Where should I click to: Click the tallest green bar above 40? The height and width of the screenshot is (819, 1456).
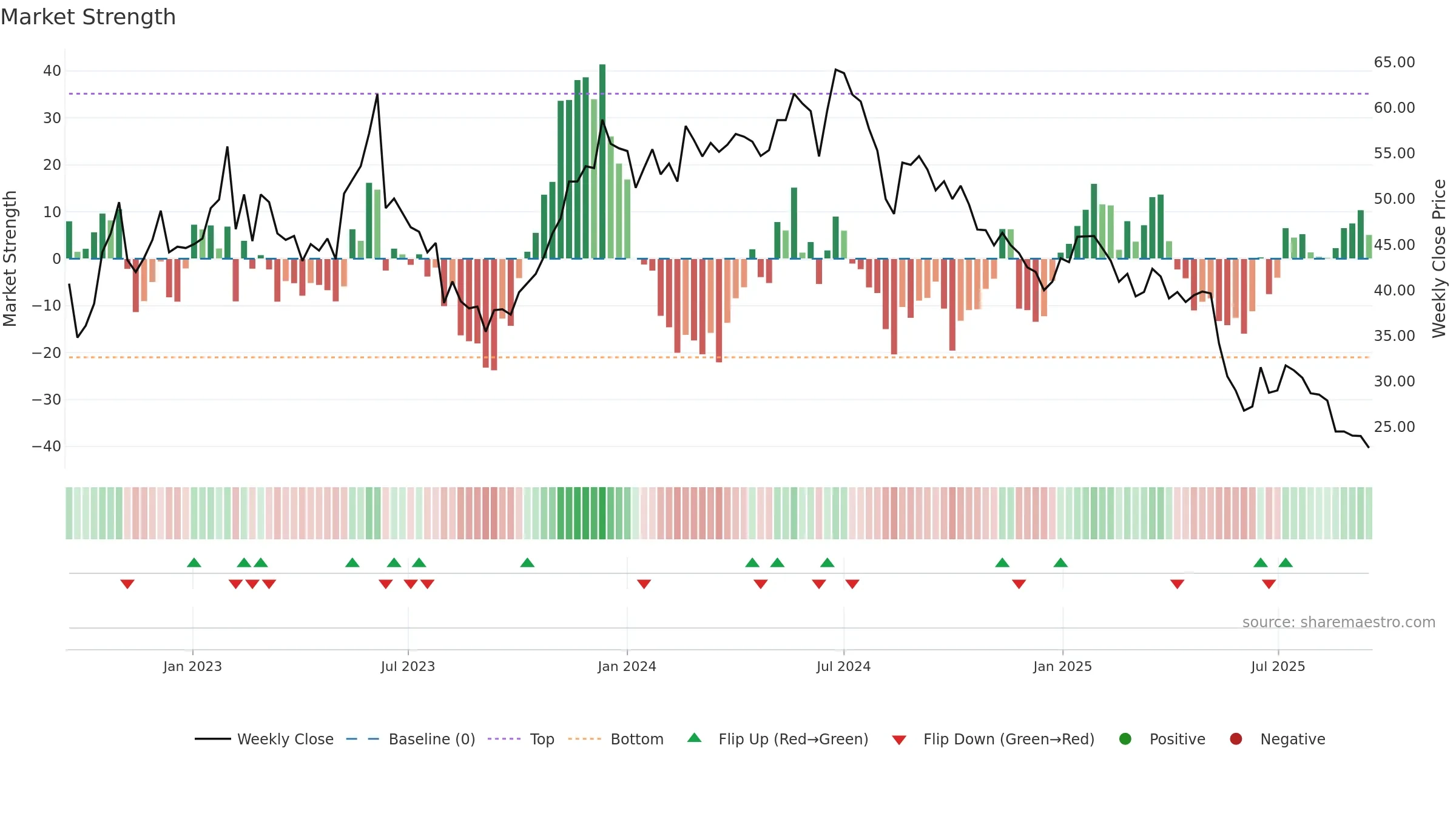tap(602, 161)
